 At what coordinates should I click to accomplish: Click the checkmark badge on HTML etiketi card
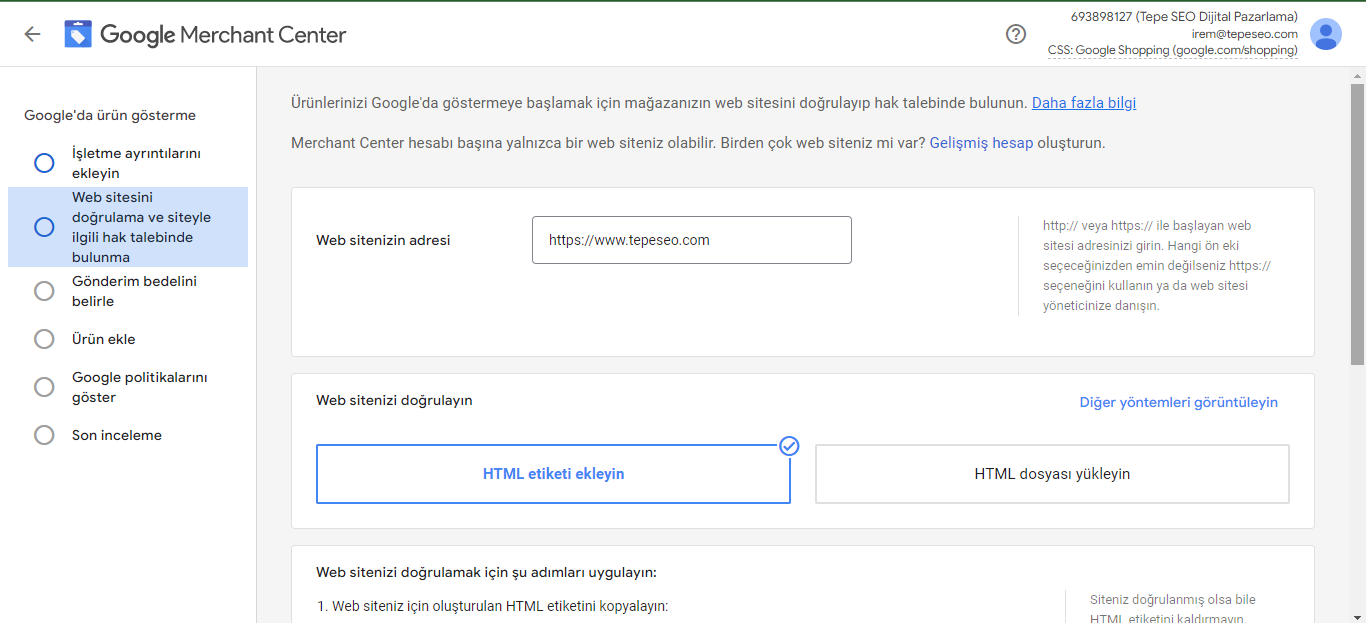[789, 446]
